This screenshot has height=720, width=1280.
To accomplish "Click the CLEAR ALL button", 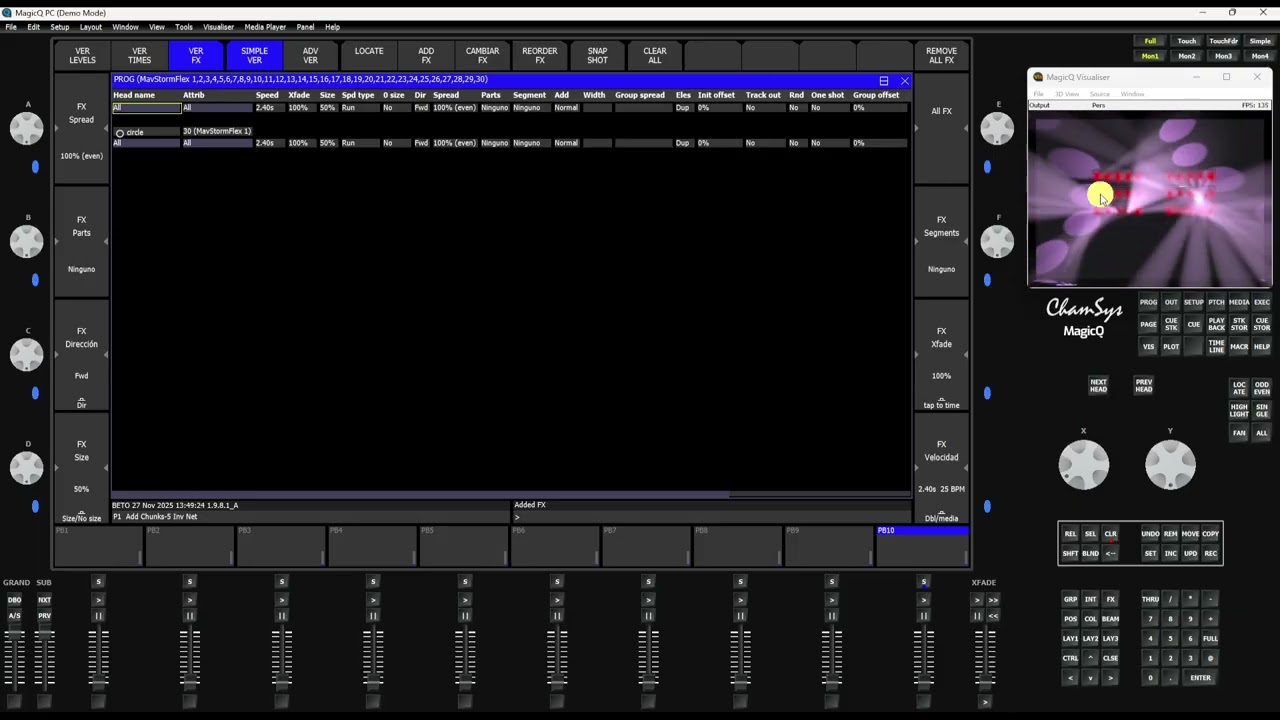I will point(655,55).
